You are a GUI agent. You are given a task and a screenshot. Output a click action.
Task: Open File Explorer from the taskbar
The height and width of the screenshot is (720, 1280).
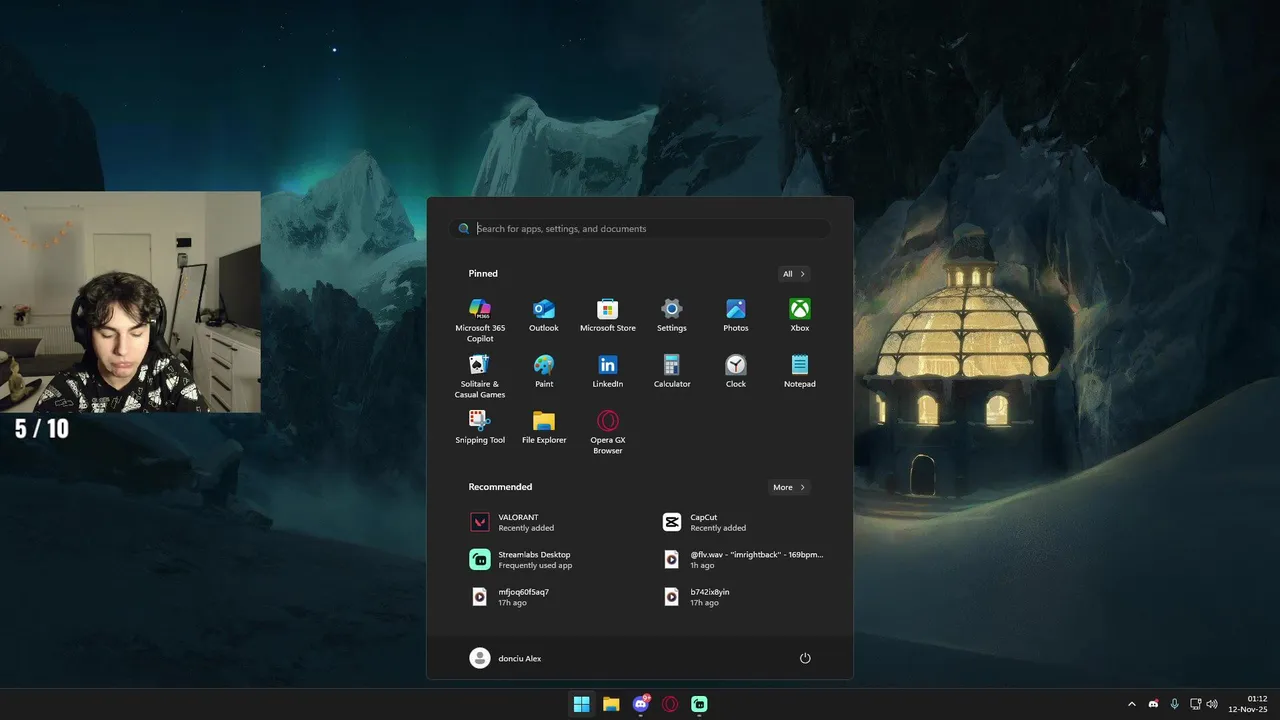tap(611, 704)
